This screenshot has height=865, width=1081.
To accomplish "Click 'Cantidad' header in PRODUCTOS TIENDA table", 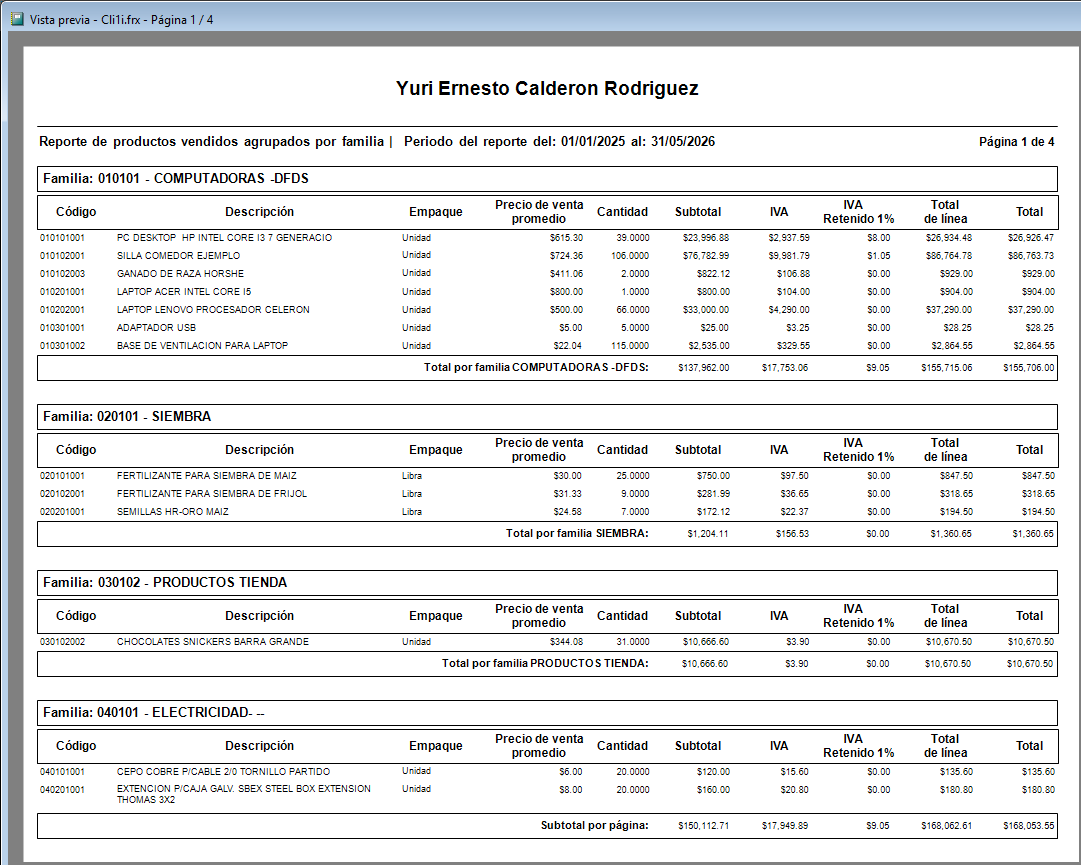I will (622, 616).
